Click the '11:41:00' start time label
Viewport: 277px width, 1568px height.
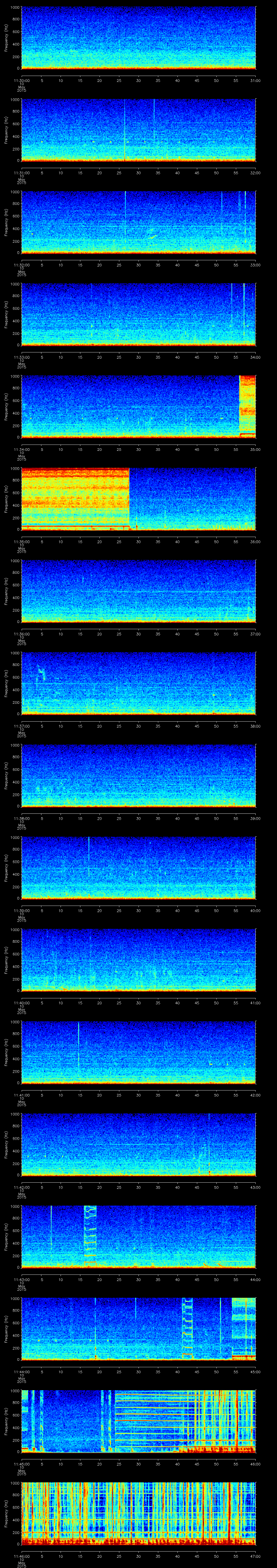coord(21,1095)
